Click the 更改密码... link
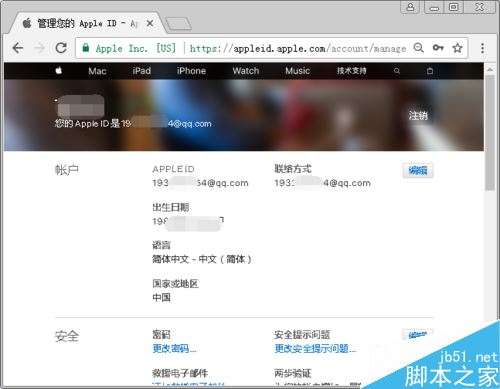The height and width of the screenshot is (389, 500). click(174, 349)
